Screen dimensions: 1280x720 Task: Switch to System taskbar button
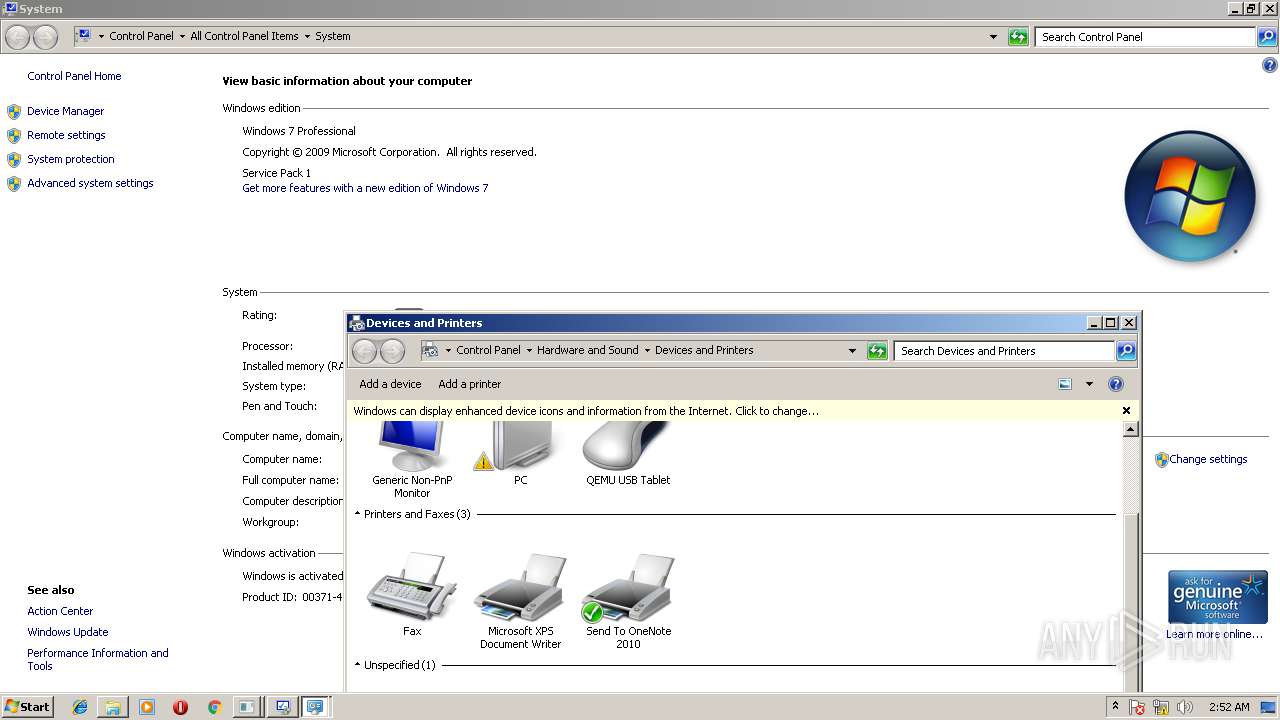282,707
